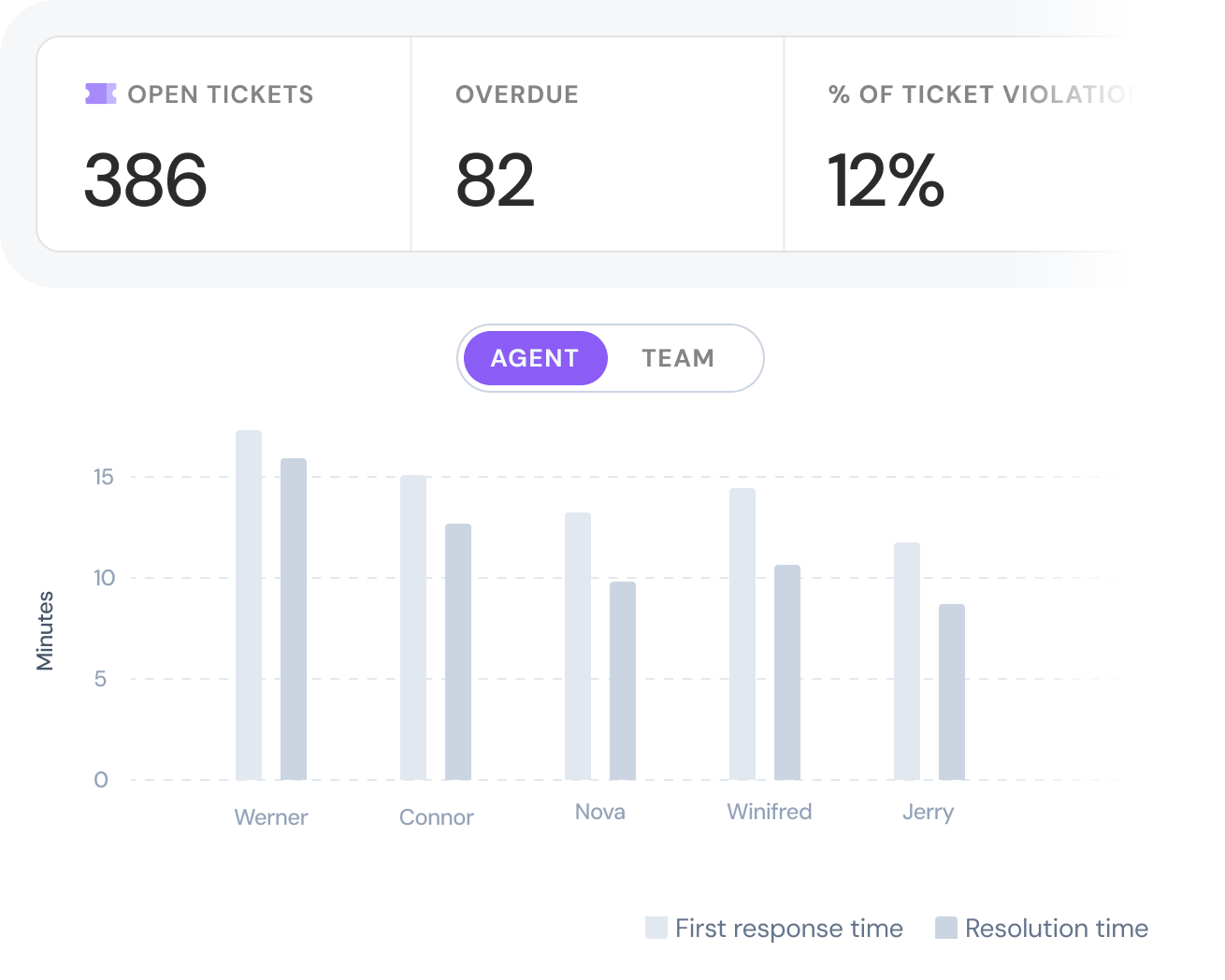Click the First response time legend swatch

click(656, 928)
